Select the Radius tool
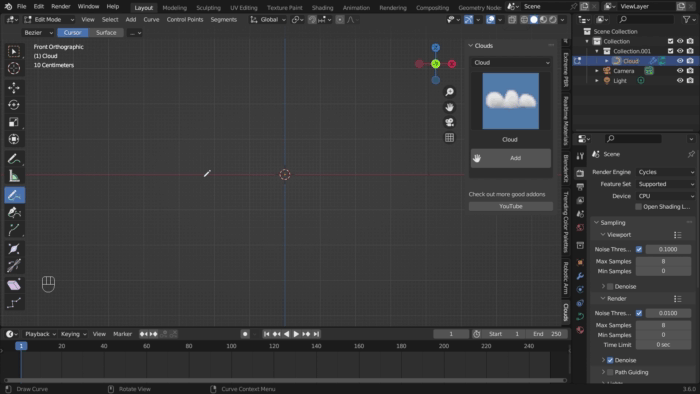 pos(14,249)
